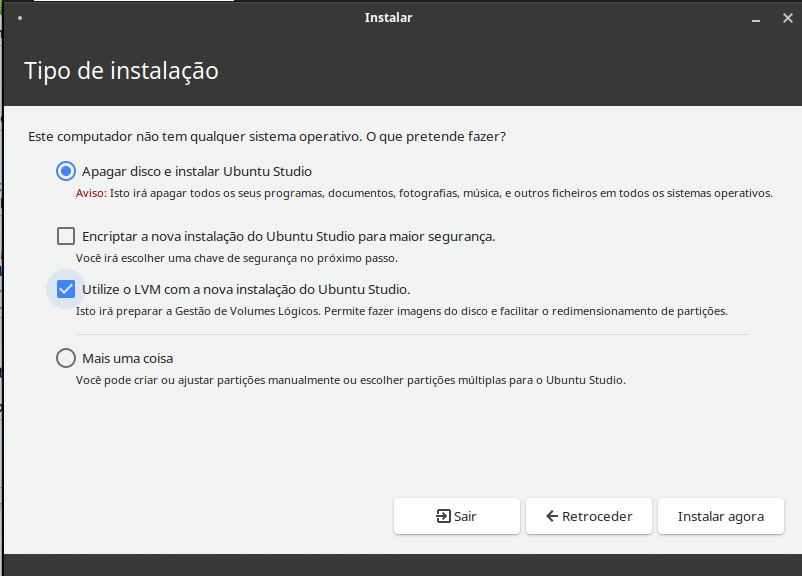Click Gestão de Volumes Lógicos description text
802x576 pixels.
tap(402, 311)
